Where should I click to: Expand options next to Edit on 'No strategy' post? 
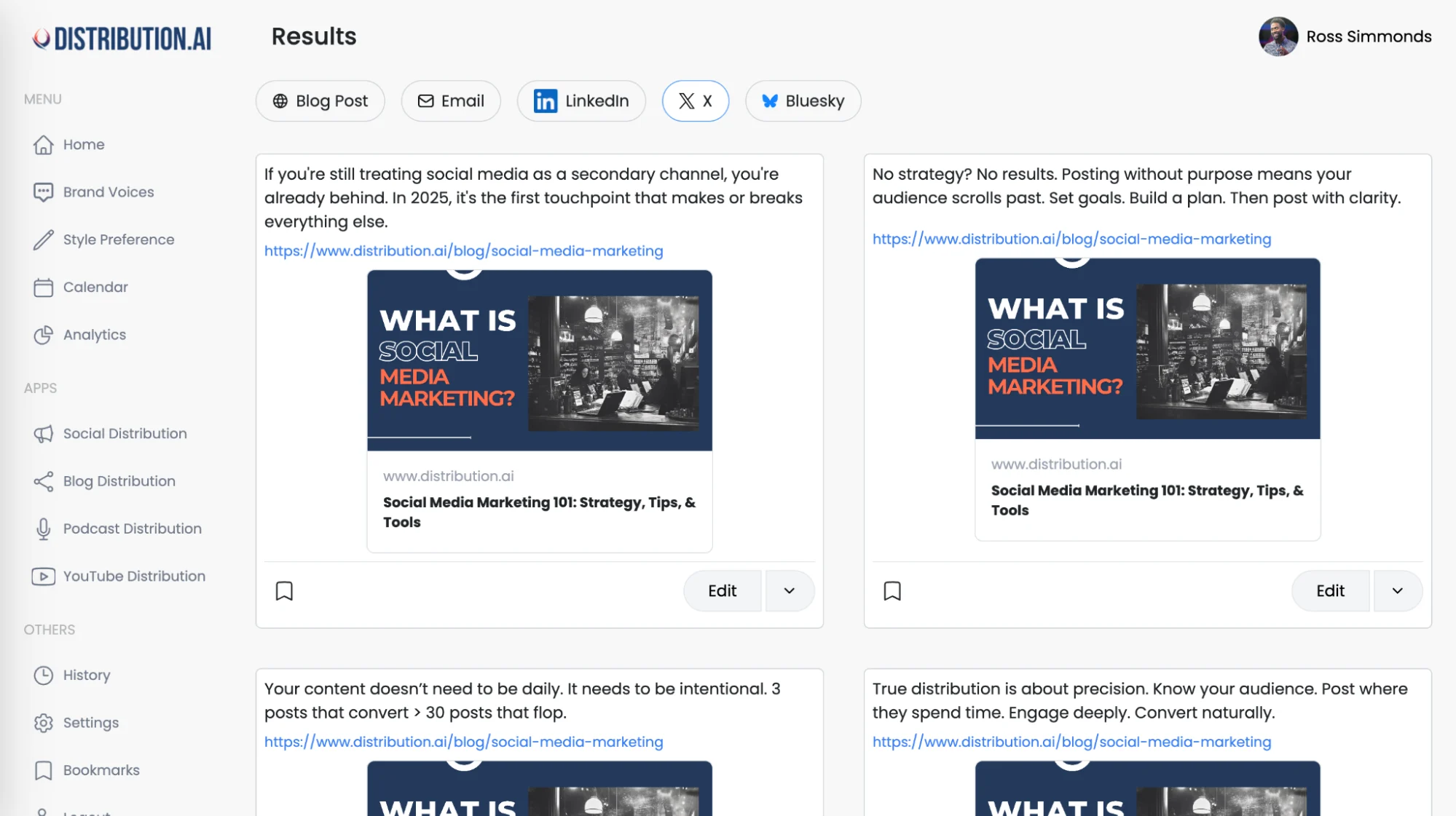1397,591
